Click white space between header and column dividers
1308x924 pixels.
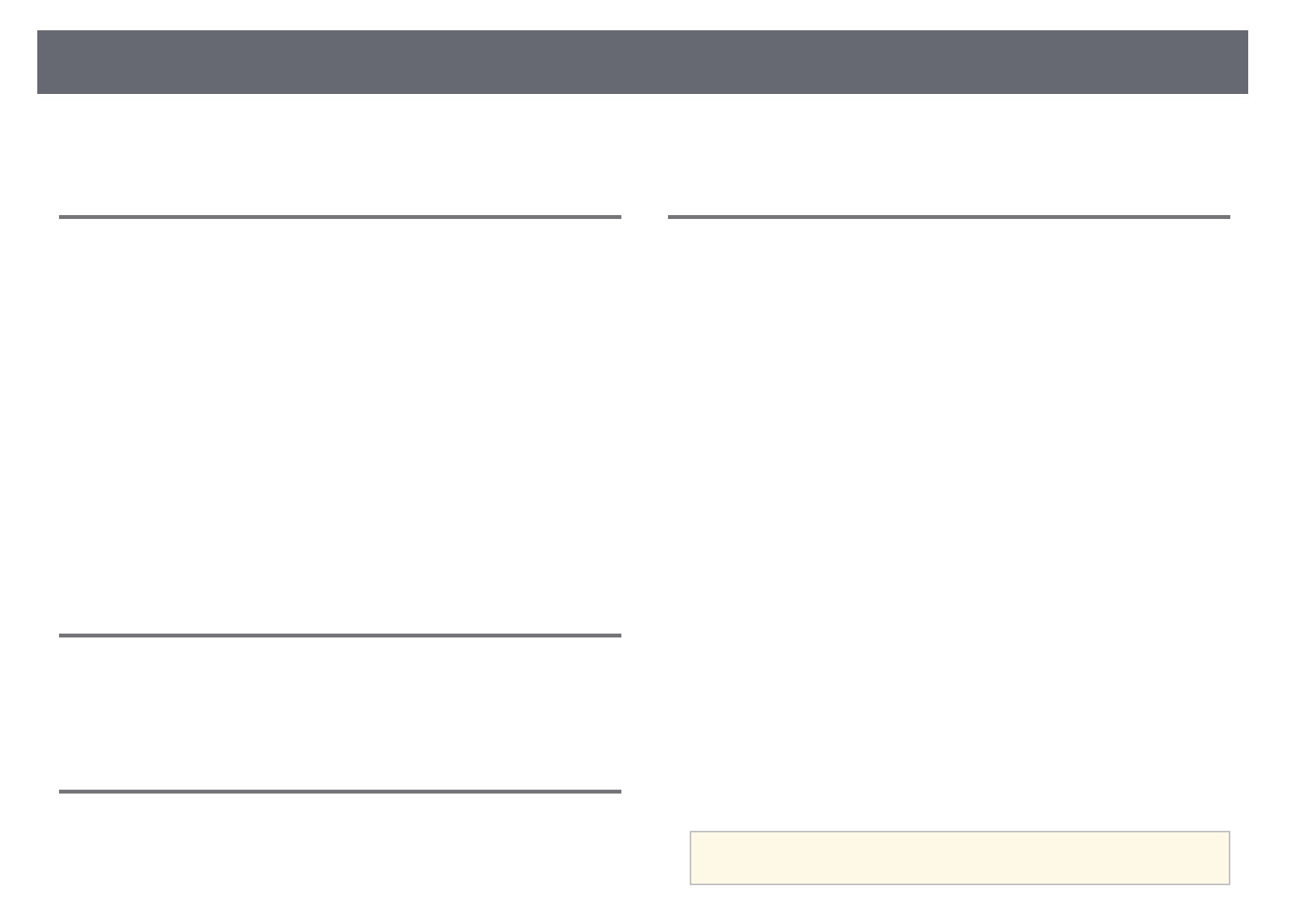click(x=642, y=155)
